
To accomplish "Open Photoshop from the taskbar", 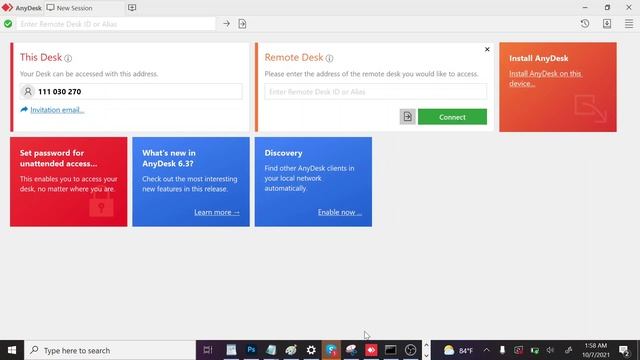I will [251, 350].
